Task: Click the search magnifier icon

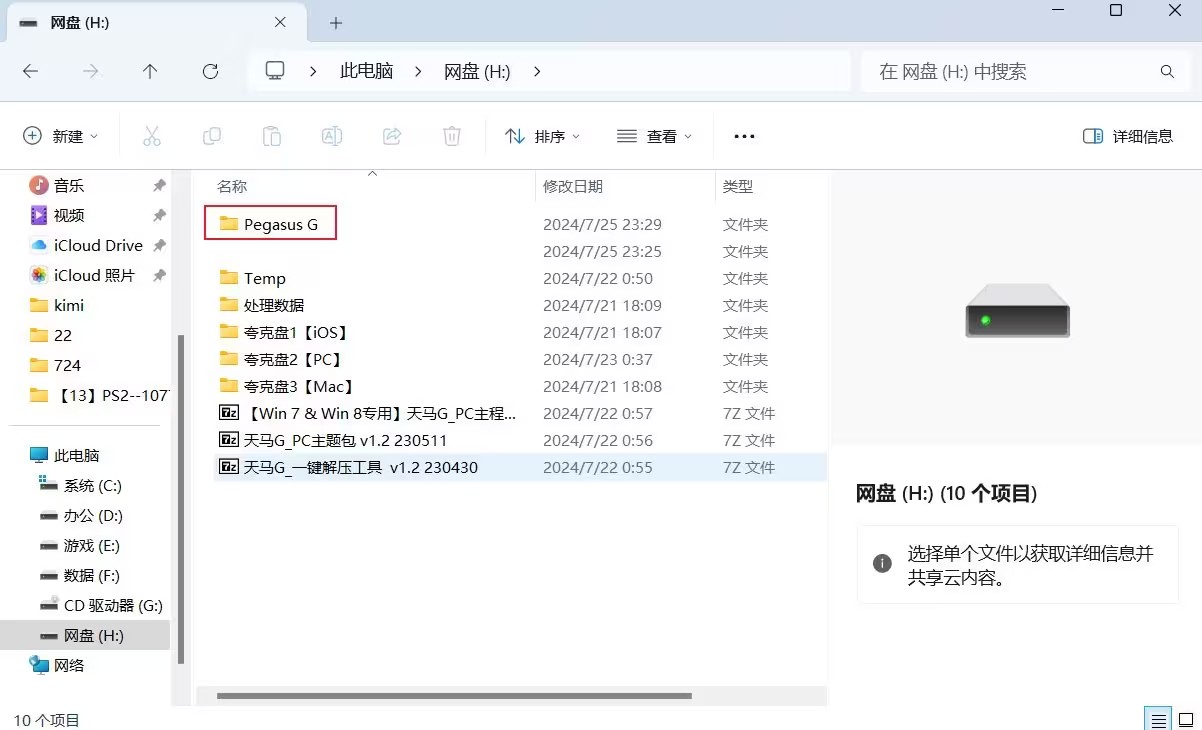Action: point(1167,72)
